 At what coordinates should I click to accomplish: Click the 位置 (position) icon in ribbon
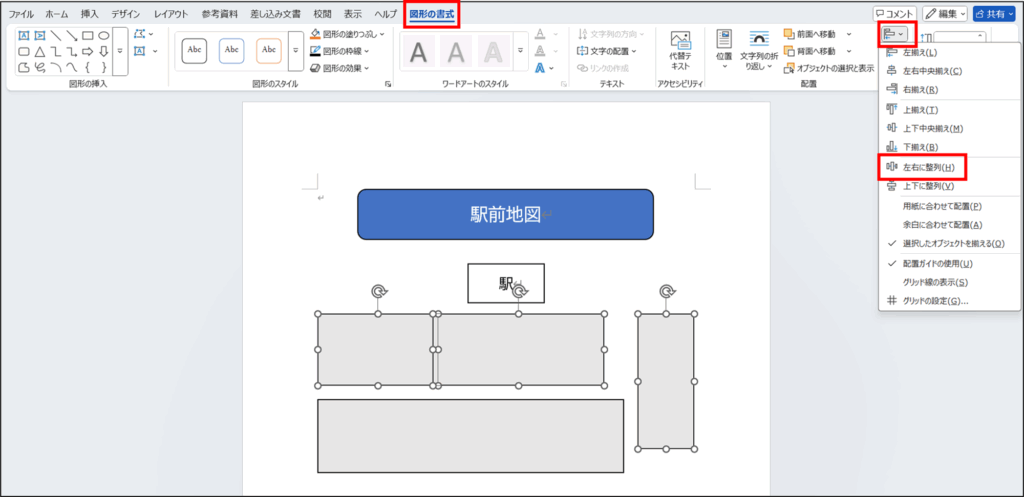click(x=724, y=40)
